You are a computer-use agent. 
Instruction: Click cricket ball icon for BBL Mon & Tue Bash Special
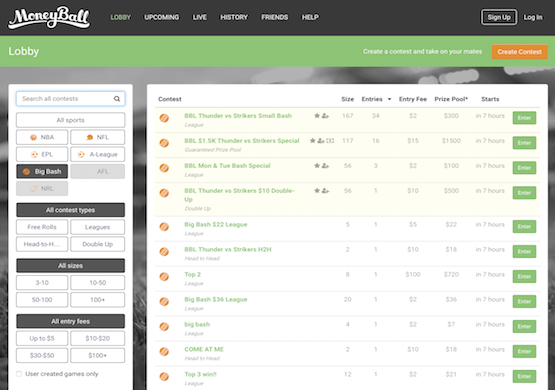point(164,168)
